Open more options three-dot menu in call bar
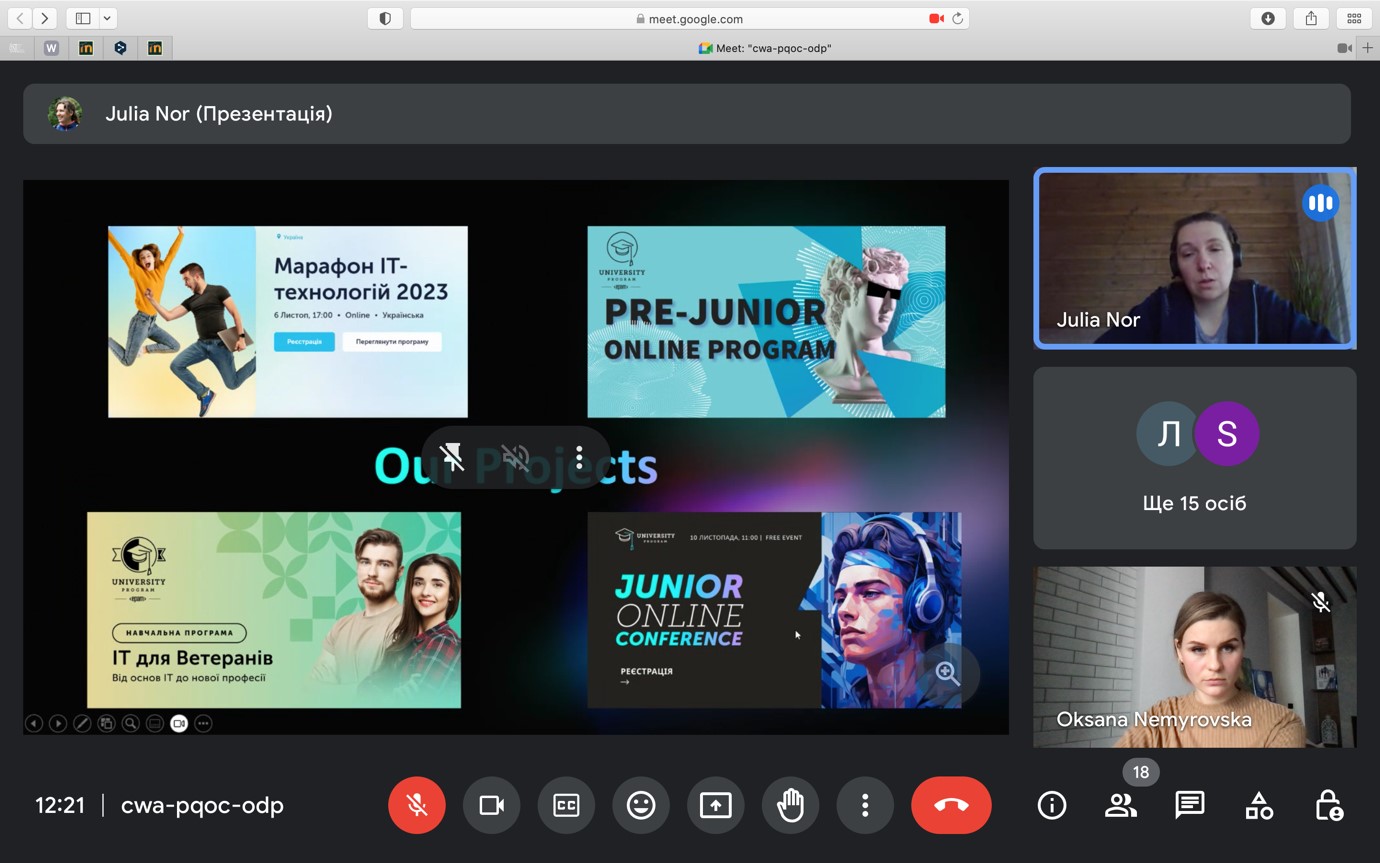 pos(865,805)
